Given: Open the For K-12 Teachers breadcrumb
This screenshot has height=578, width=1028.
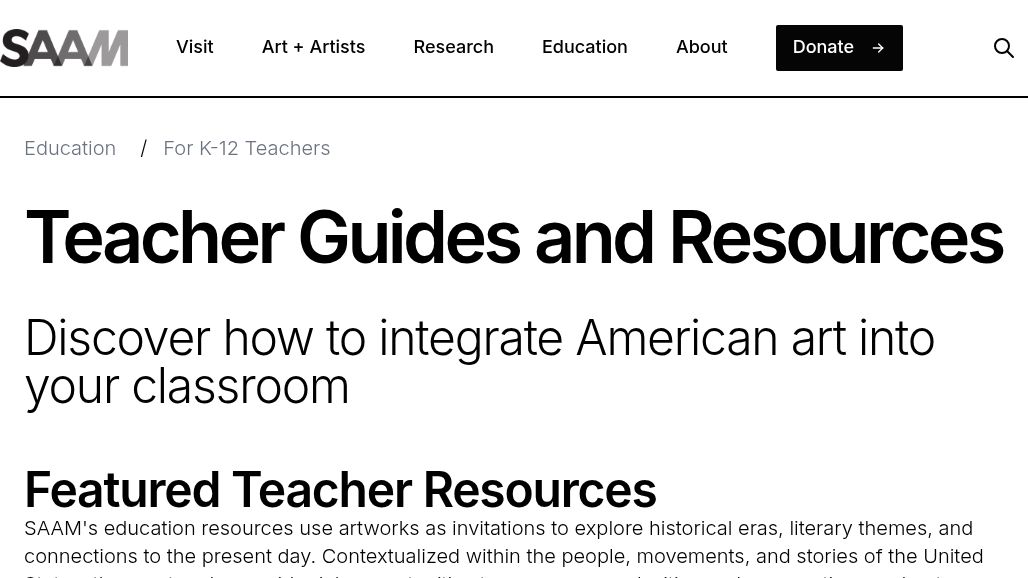Looking at the screenshot, I should click(x=246, y=148).
